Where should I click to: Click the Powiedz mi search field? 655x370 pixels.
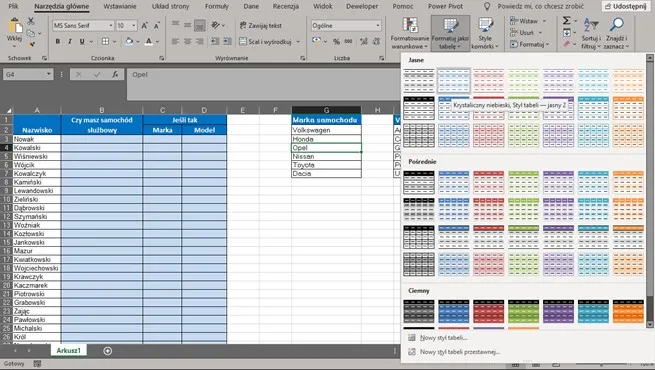pos(541,6)
